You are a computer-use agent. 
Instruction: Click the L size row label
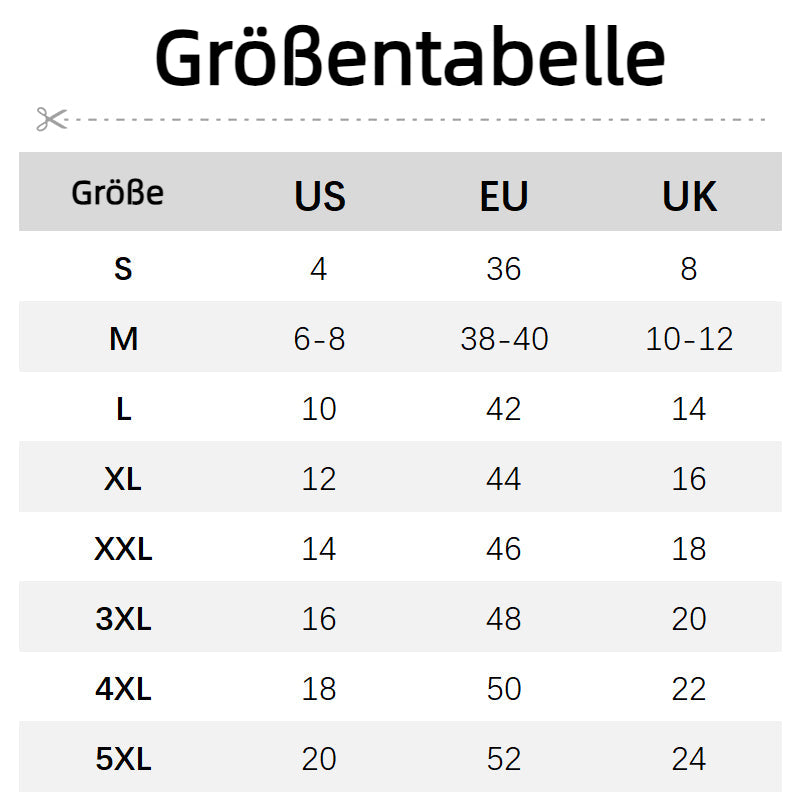click(123, 409)
